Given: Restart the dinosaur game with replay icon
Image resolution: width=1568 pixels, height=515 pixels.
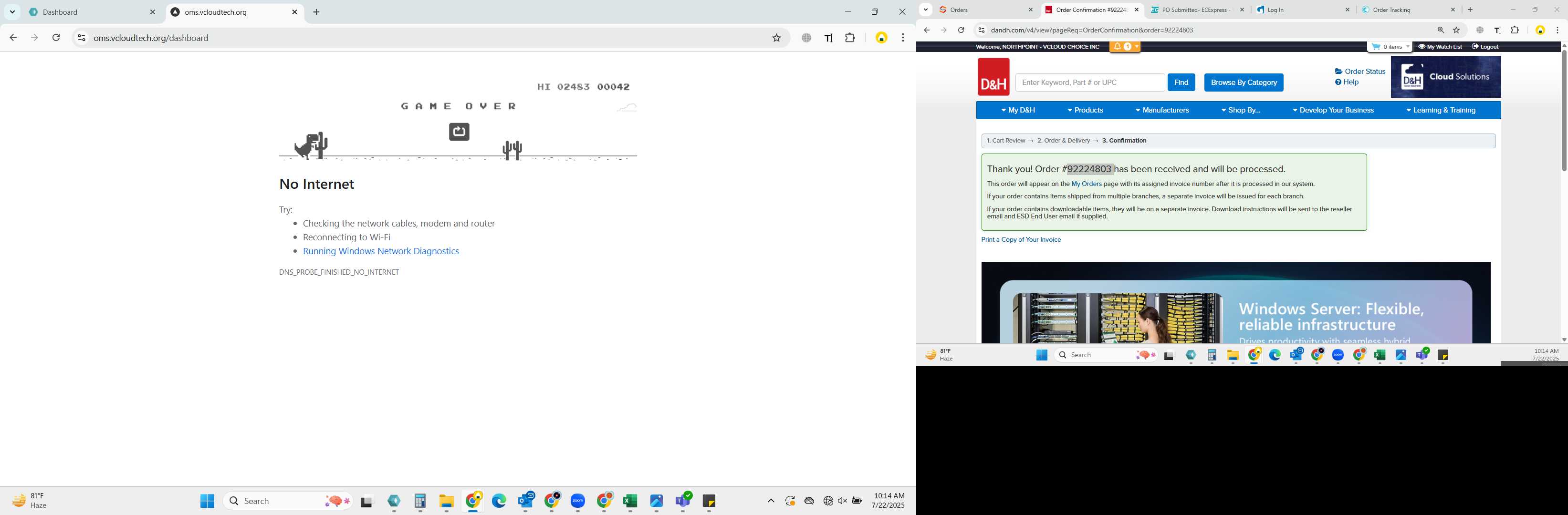Looking at the screenshot, I should [x=459, y=131].
